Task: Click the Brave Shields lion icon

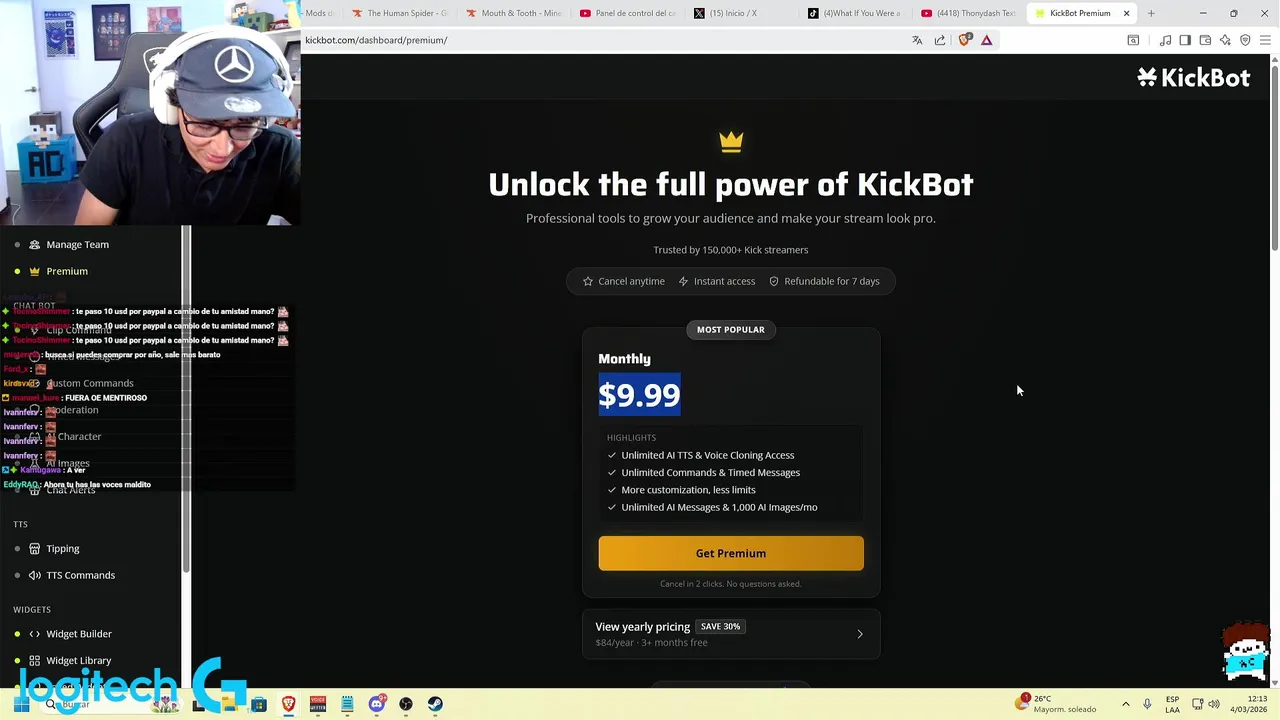Action: coord(964,40)
